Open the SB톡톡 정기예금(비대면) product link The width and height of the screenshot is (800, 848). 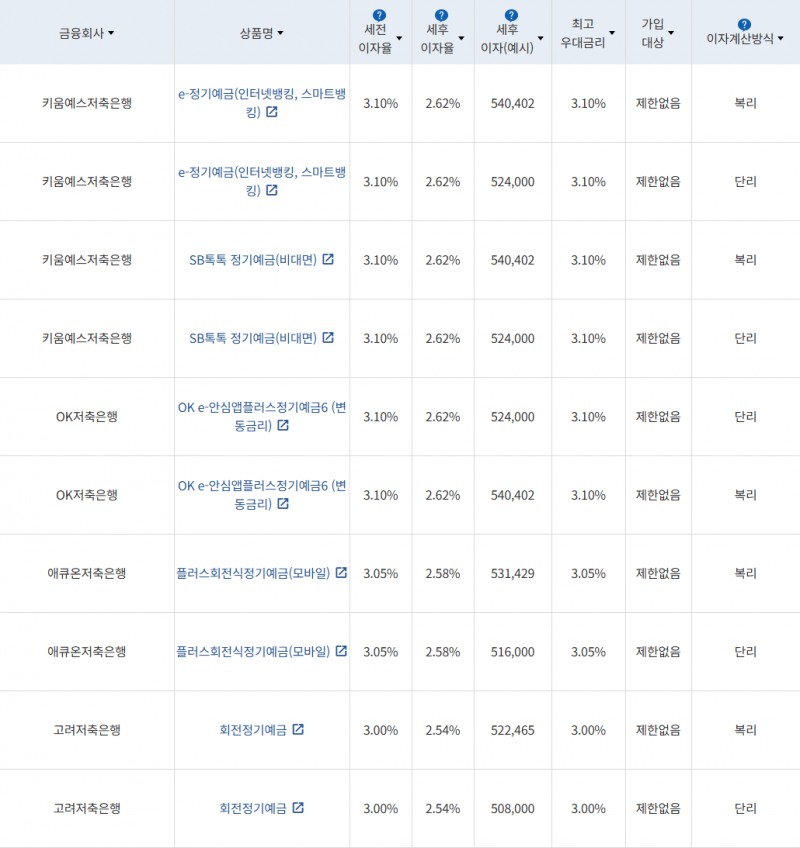[x=256, y=259]
